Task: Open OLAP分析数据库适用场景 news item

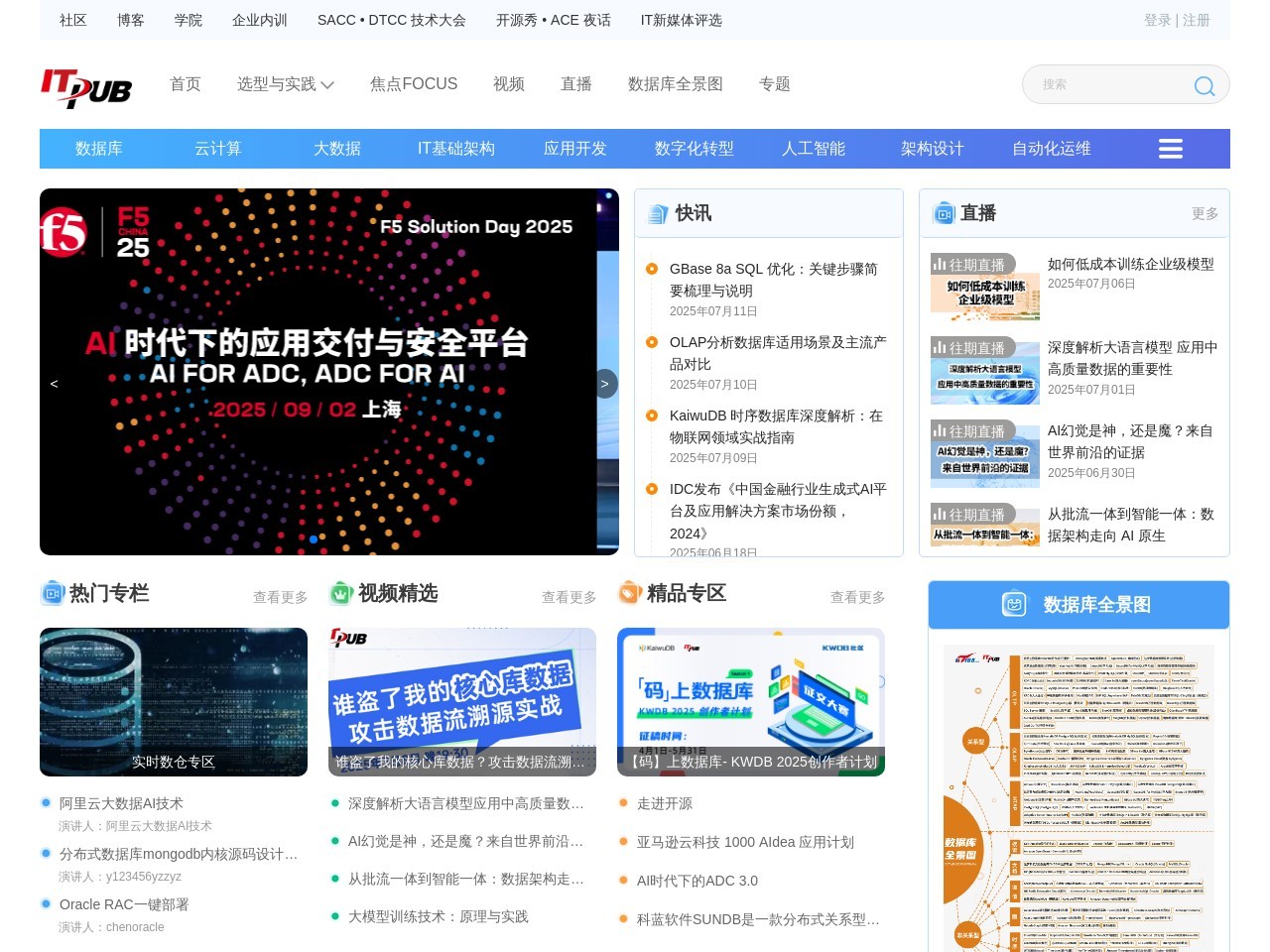Action: [778, 353]
